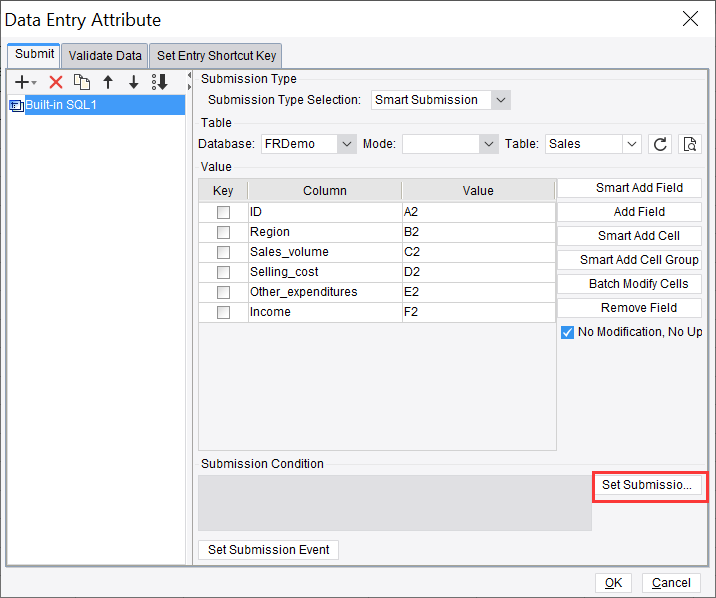This screenshot has width=716, height=598.
Task: Refresh the table list icon
Action: [660, 144]
